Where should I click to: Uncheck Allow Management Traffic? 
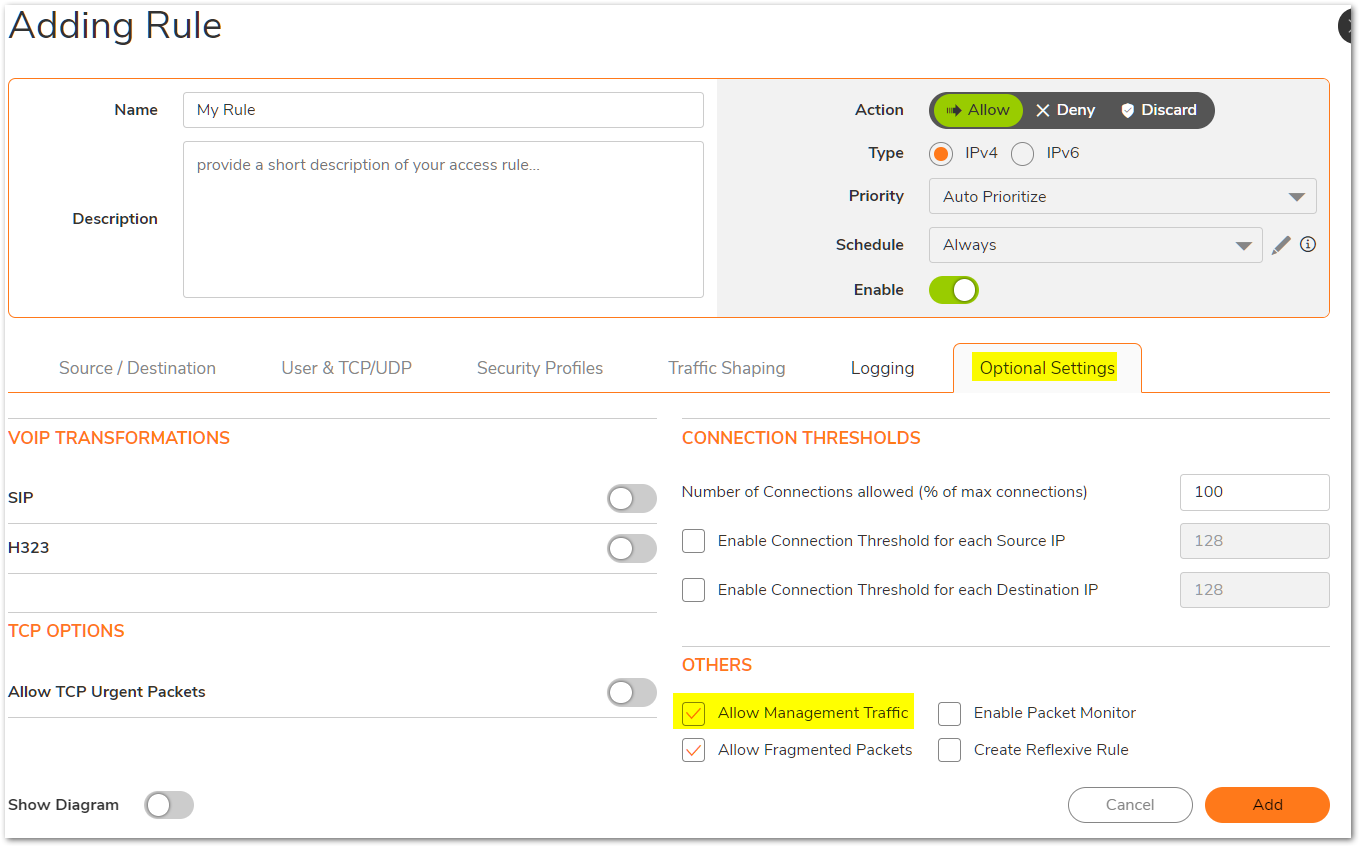click(x=694, y=713)
